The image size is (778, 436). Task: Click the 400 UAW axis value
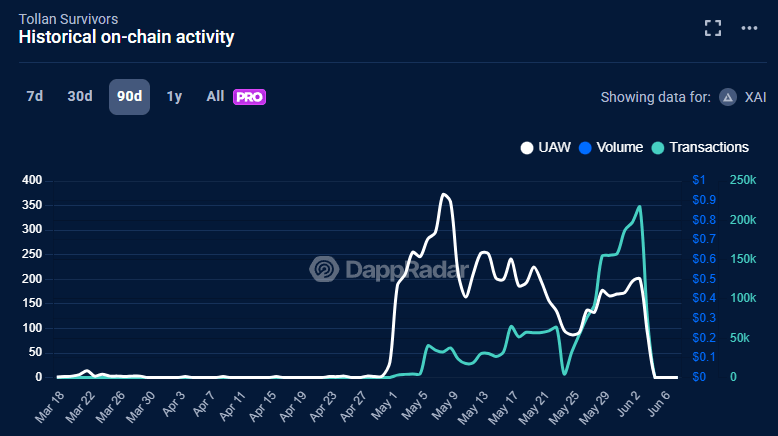[x=32, y=180]
